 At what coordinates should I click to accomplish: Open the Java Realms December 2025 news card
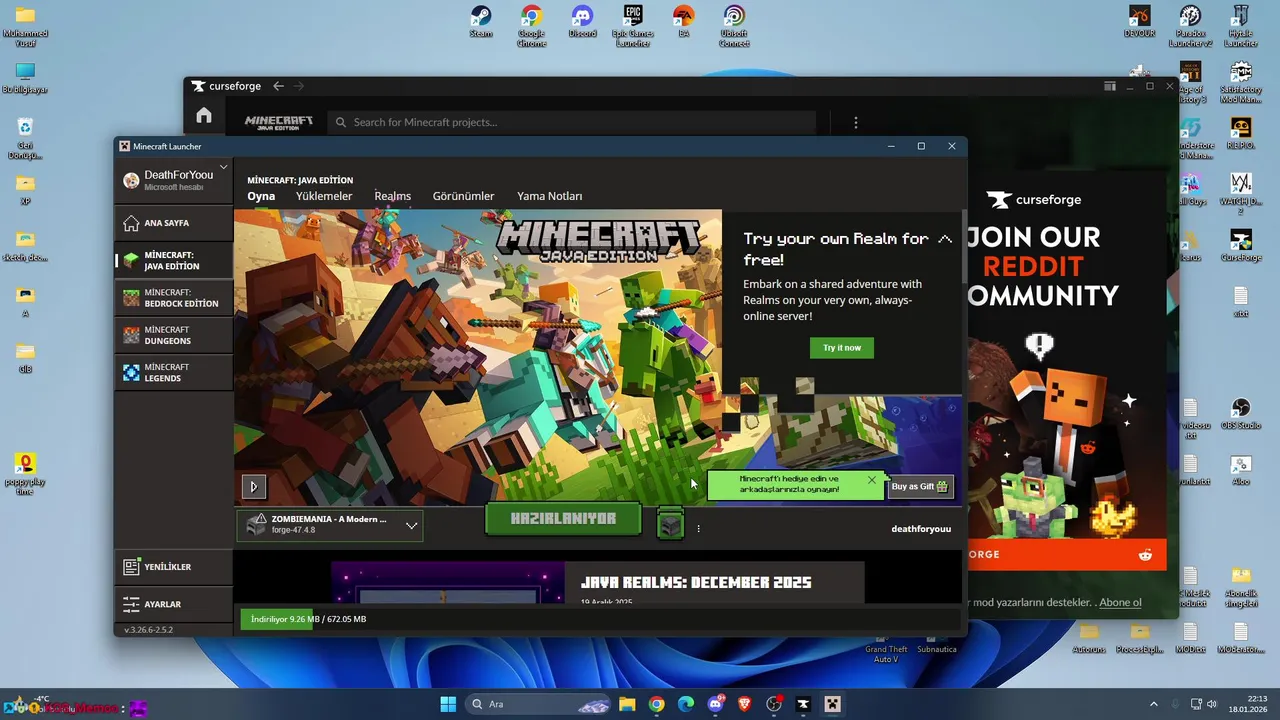click(598, 582)
